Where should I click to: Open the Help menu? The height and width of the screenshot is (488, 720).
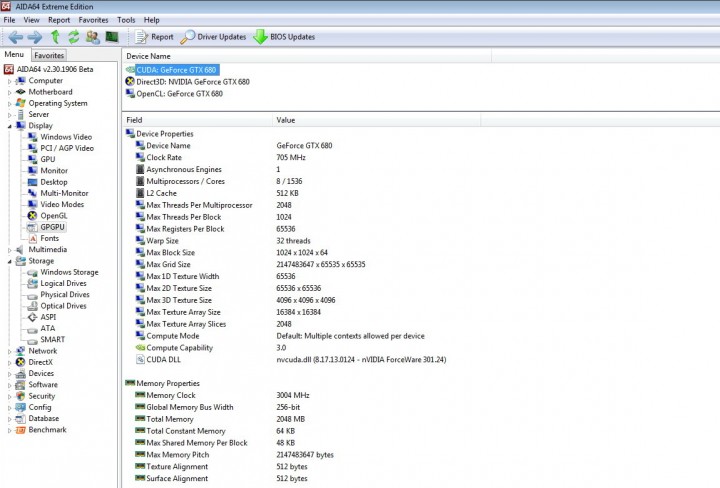click(x=152, y=20)
